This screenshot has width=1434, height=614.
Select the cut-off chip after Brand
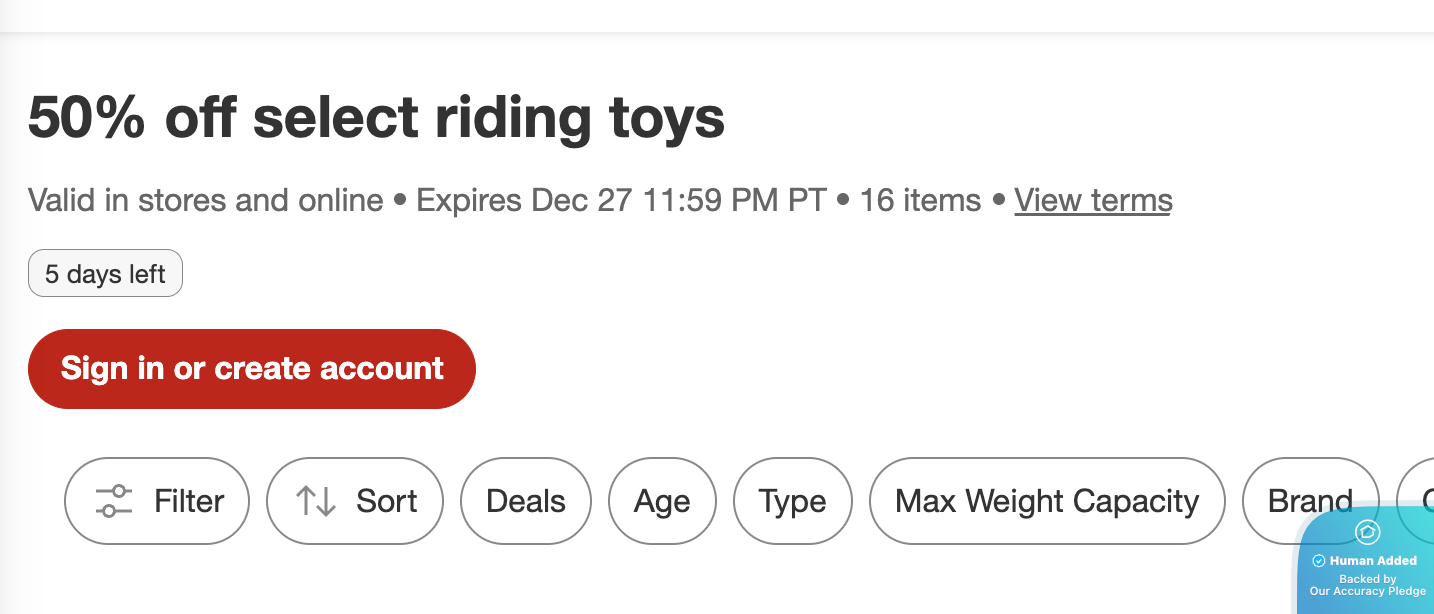[1418, 490]
